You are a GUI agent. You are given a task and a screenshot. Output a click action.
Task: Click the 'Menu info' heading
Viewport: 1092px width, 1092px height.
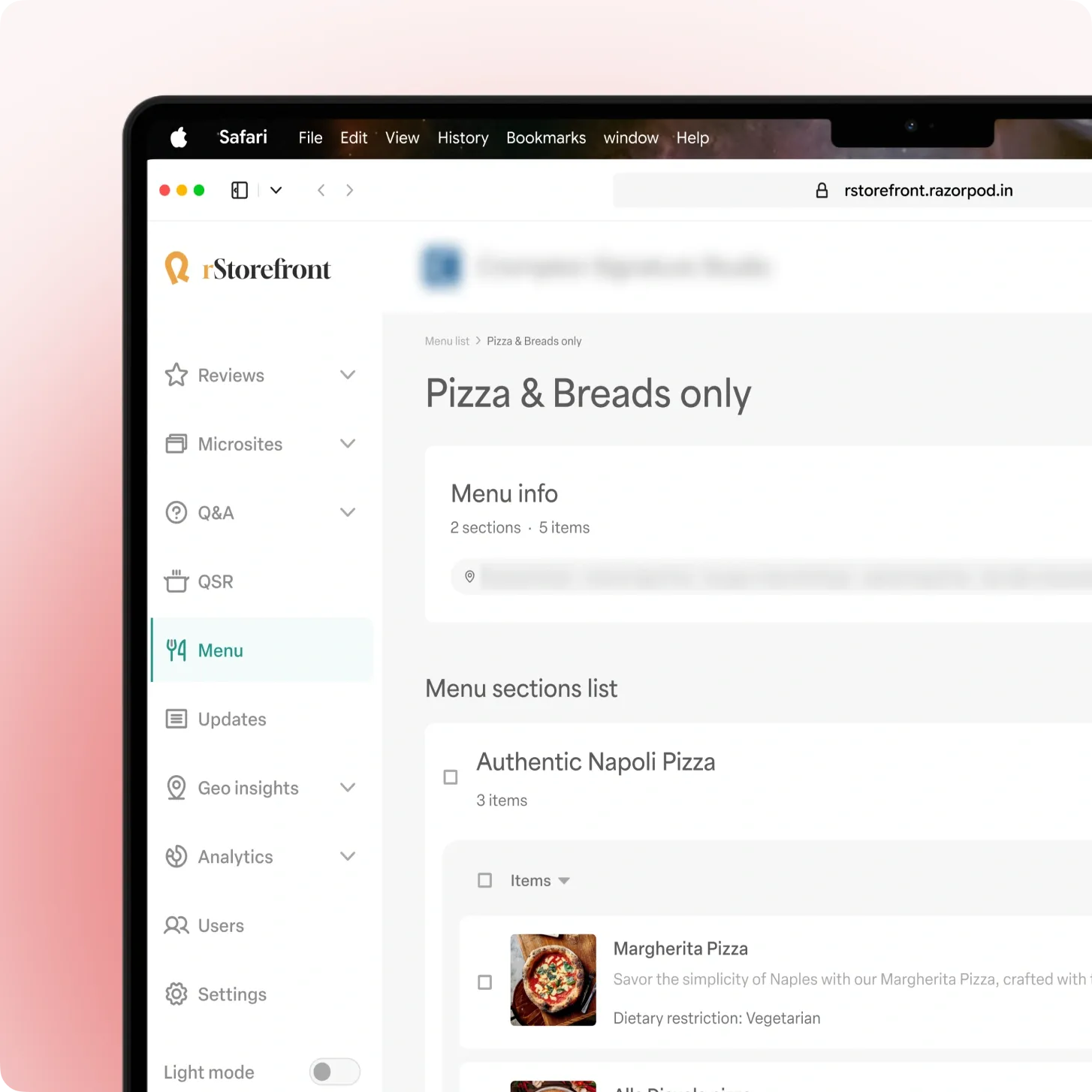(505, 493)
